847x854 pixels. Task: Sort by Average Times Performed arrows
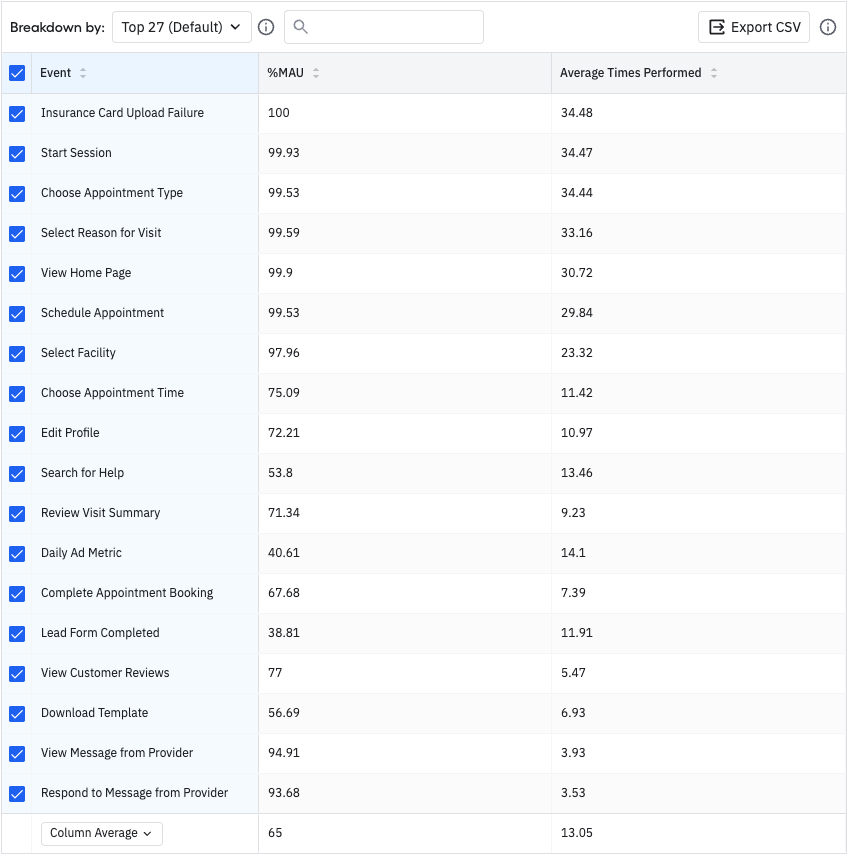coord(714,73)
